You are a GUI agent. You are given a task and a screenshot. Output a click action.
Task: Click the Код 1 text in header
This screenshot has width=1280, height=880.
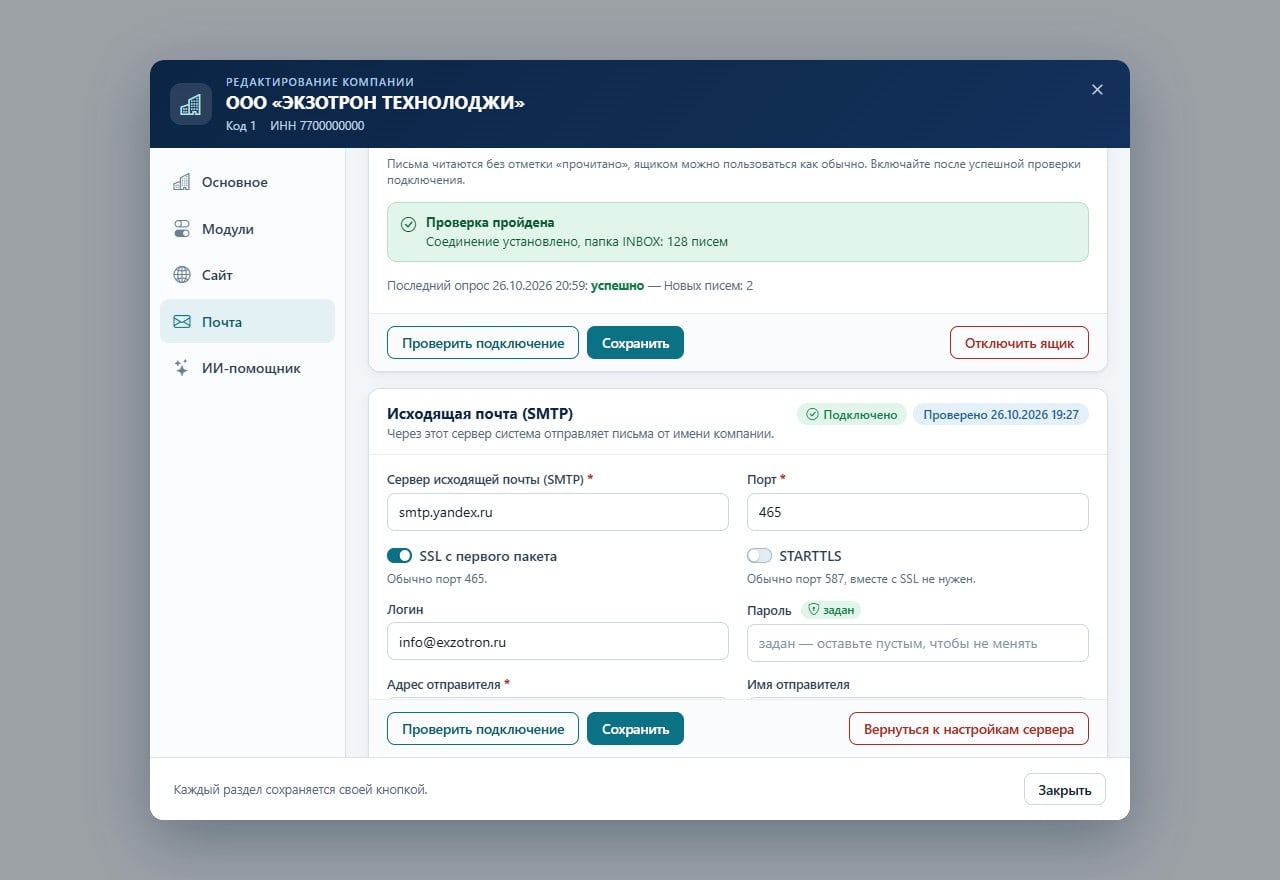coord(241,126)
